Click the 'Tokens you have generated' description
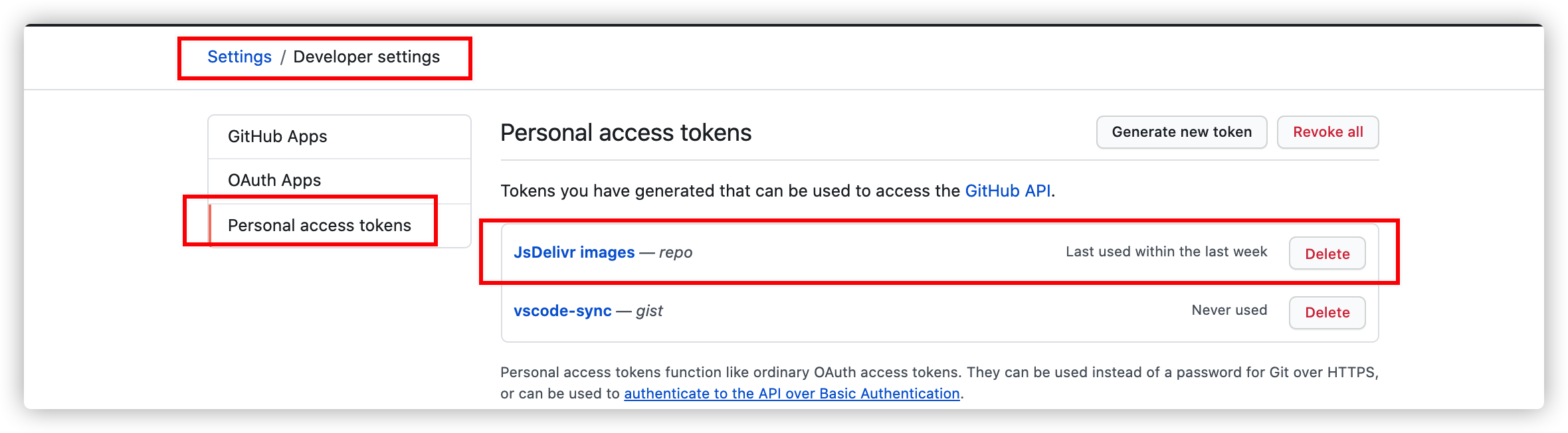Image resolution: width=1568 pixels, height=433 pixels. [777, 191]
